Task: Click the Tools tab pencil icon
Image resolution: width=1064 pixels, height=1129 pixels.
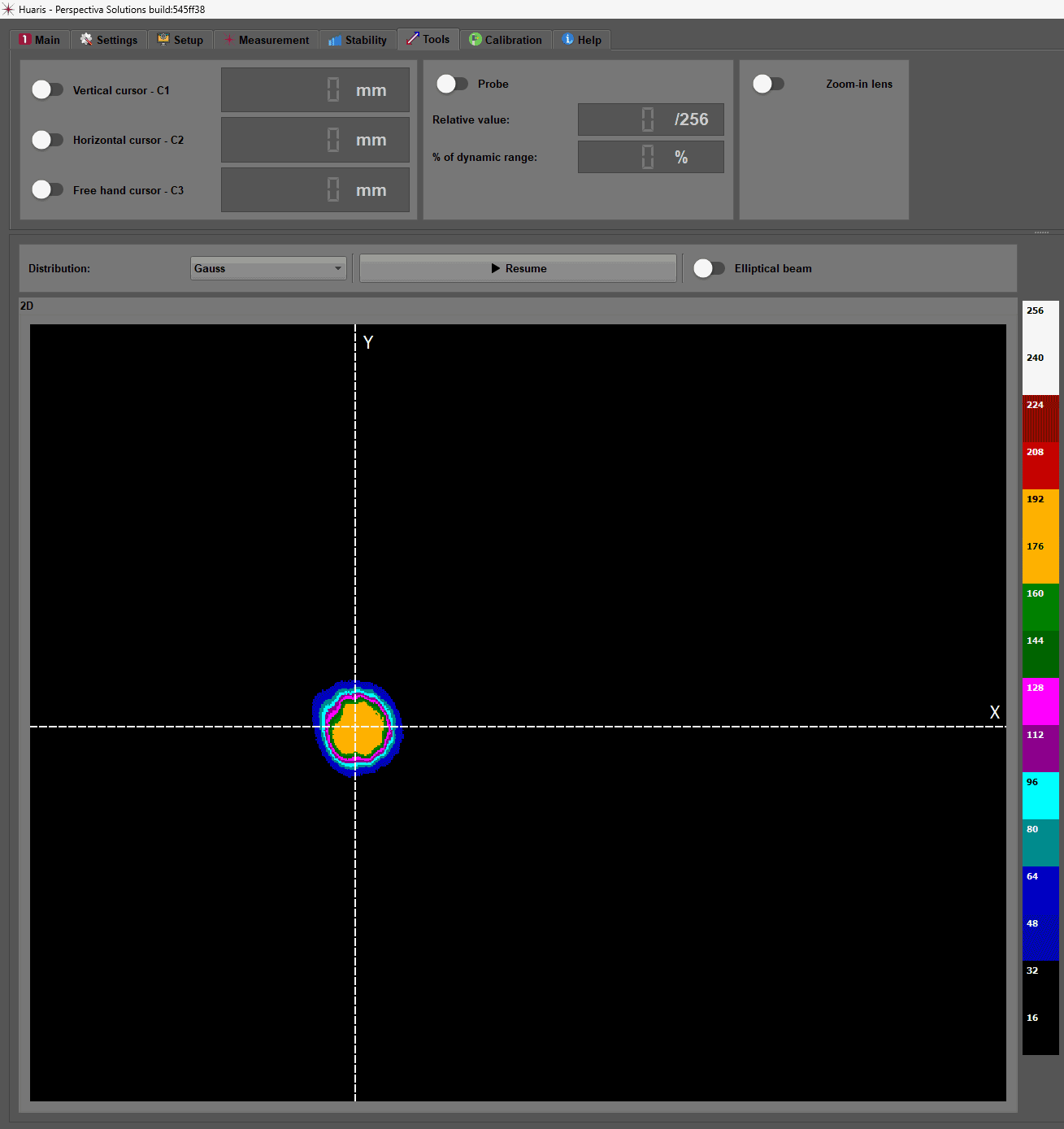Action: [x=413, y=39]
